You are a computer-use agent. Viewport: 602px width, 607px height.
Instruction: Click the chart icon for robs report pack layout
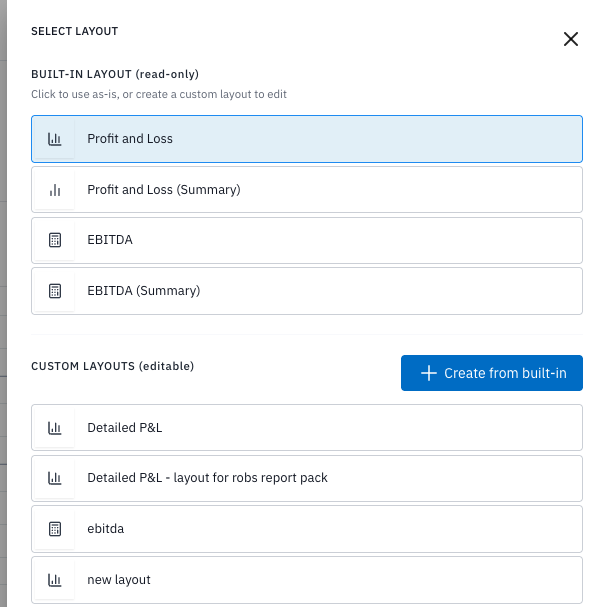(55, 478)
